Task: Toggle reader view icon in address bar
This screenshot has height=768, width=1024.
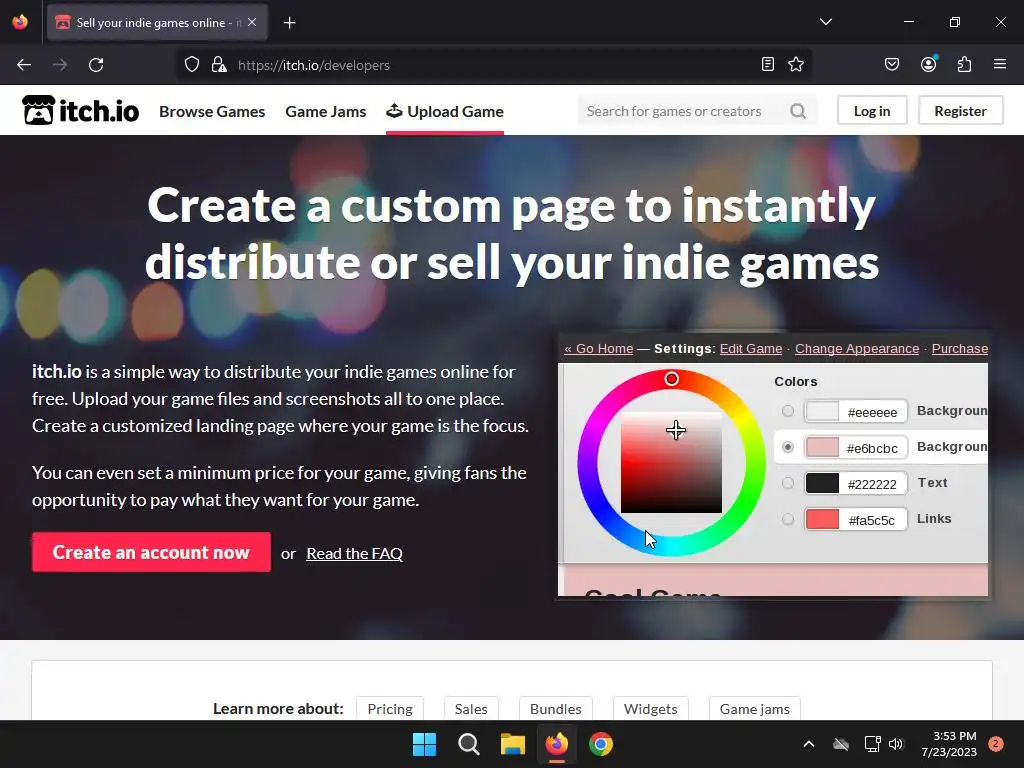Action: click(x=768, y=64)
